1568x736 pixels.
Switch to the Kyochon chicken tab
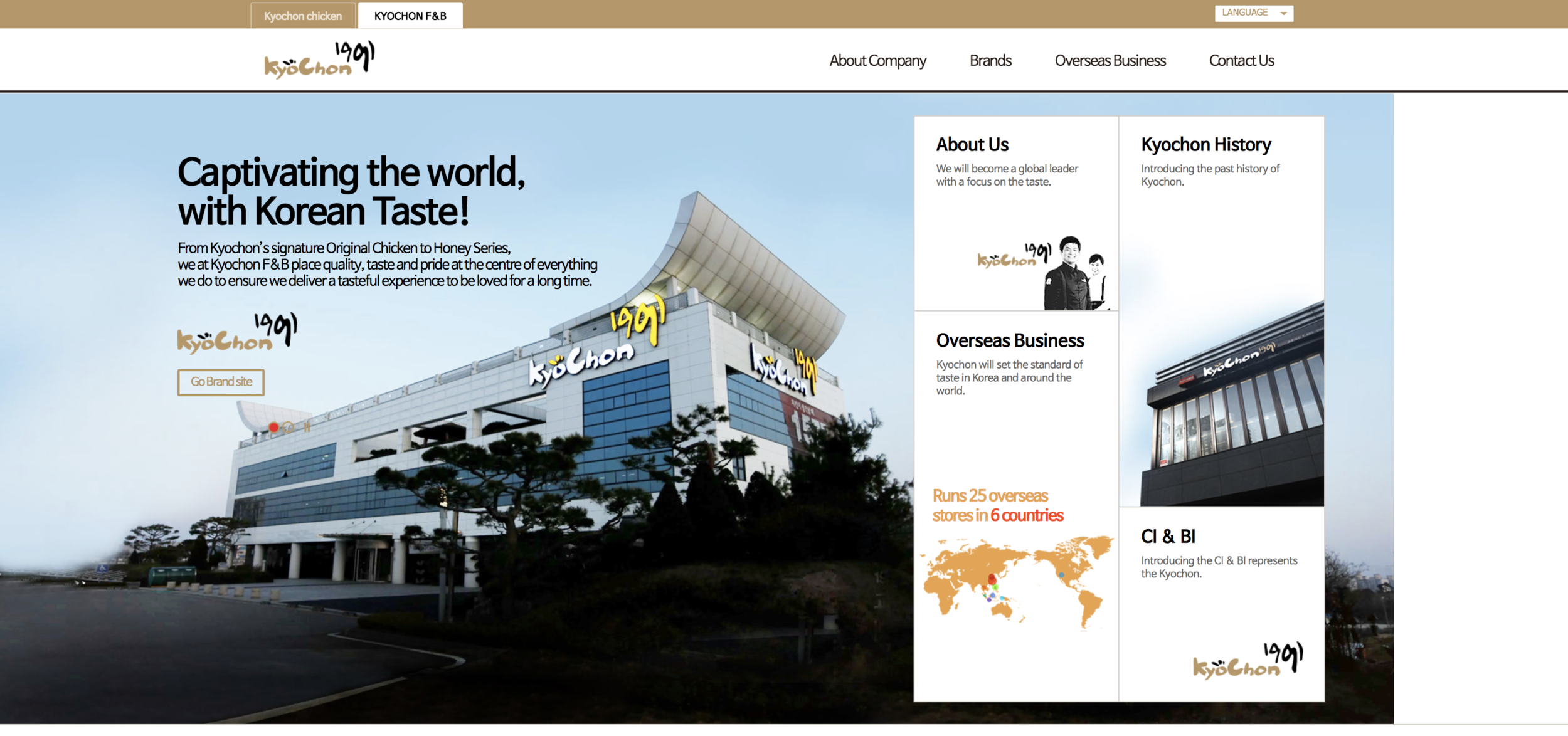303,16
